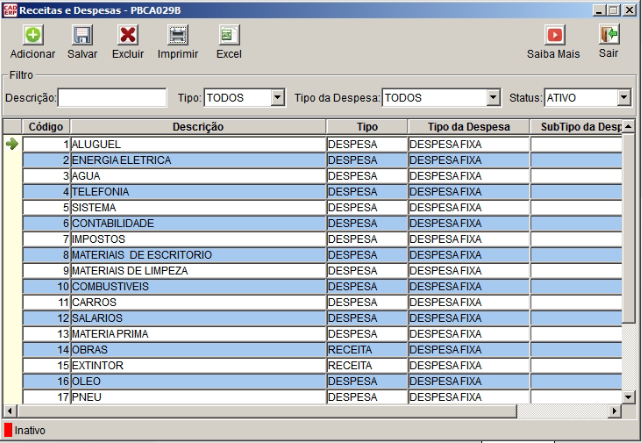Click code 10 cell of COMBUSTIVEIS
Viewport: 642px width, 443px height.
tap(46, 287)
